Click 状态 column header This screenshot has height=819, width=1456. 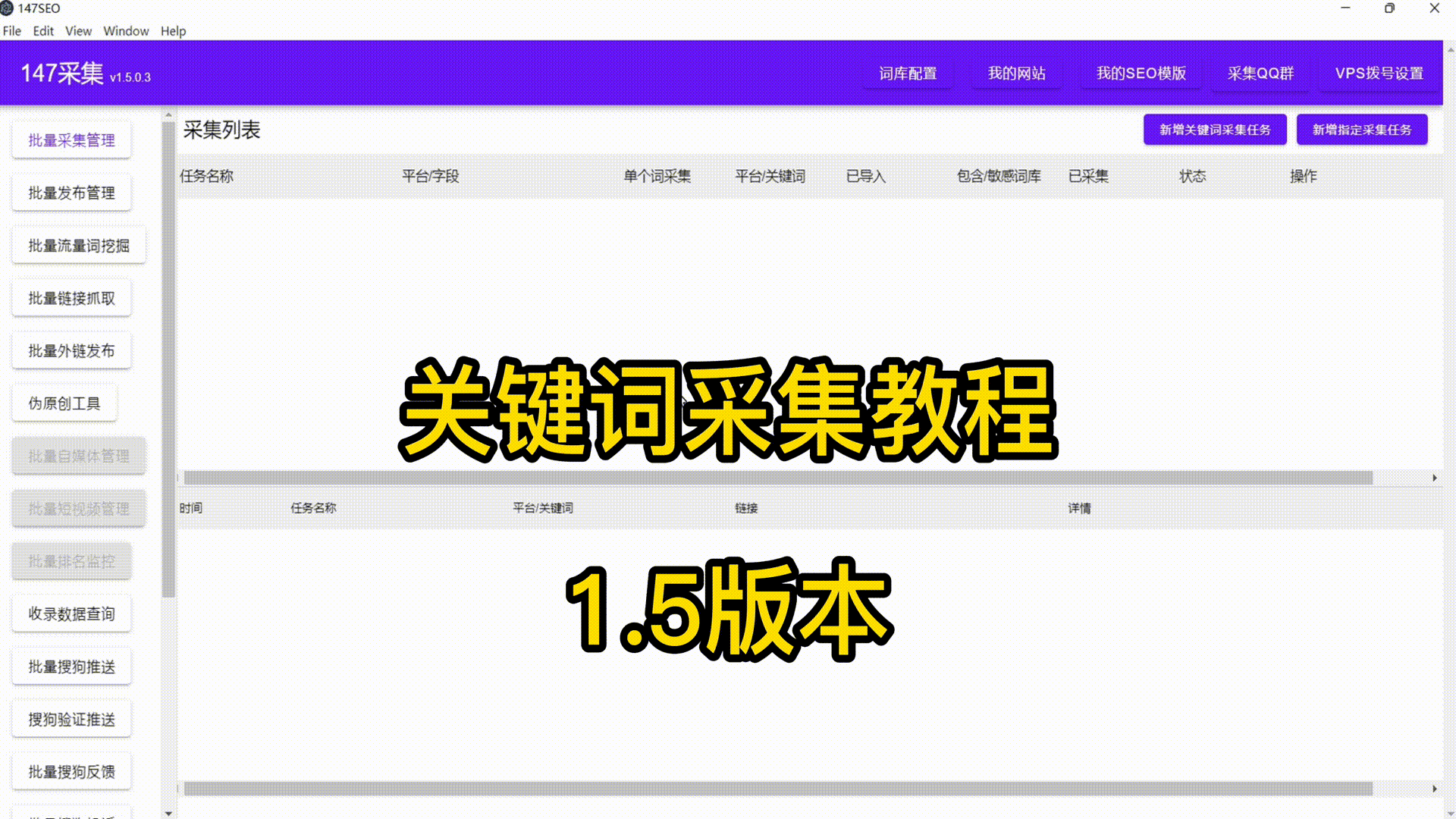pyautogui.click(x=1192, y=176)
